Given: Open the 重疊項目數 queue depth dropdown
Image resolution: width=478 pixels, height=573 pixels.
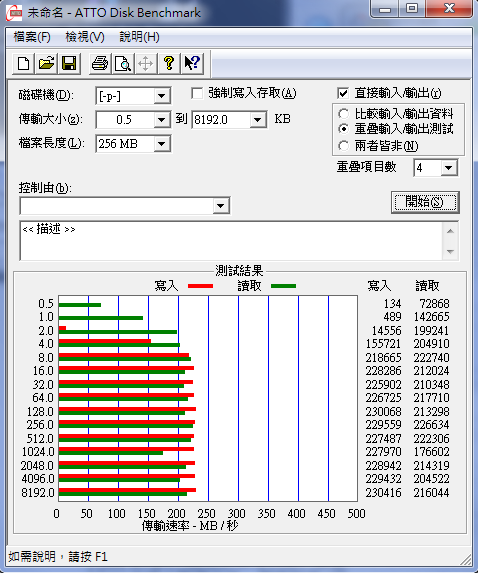Looking at the screenshot, I should click(x=448, y=168).
